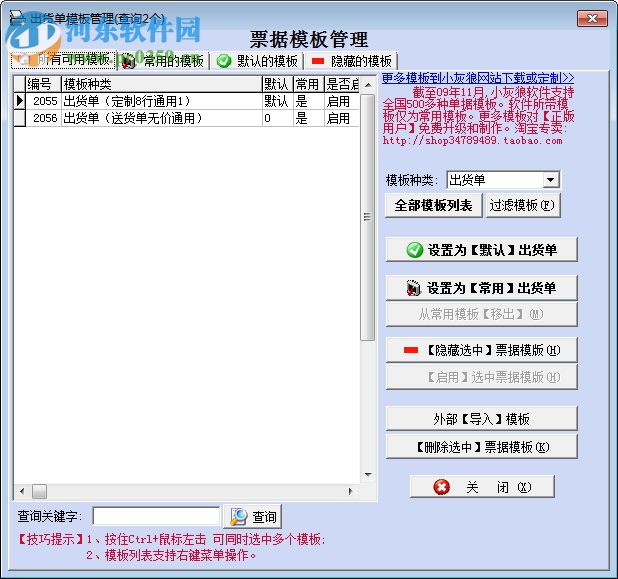Click 设置为【常用】出货单 button

tap(482, 288)
